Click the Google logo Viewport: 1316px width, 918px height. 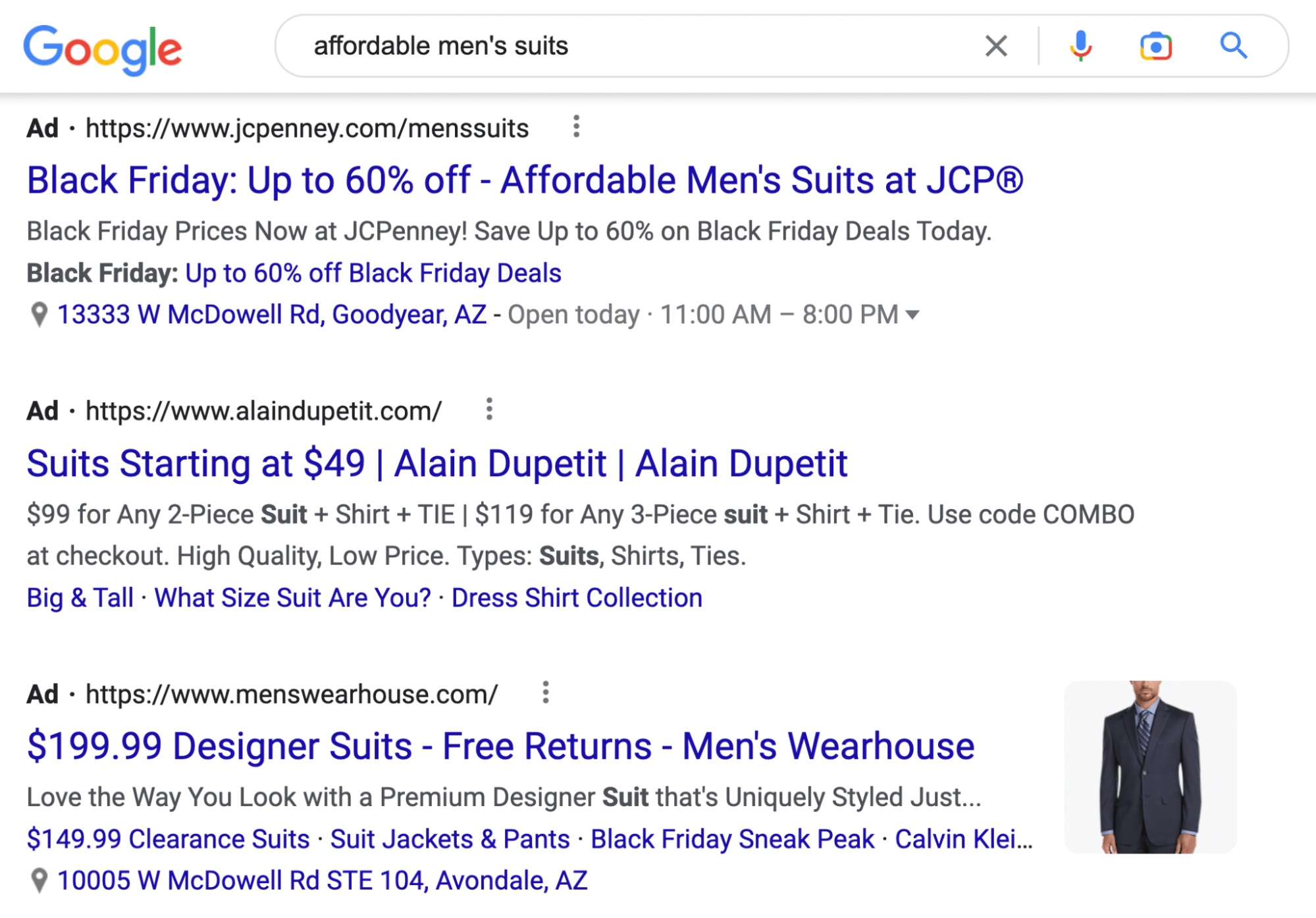(x=102, y=46)
